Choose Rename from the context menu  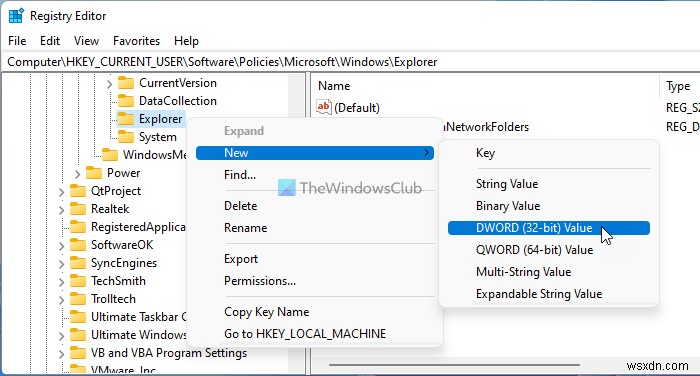tap(246, 228)
